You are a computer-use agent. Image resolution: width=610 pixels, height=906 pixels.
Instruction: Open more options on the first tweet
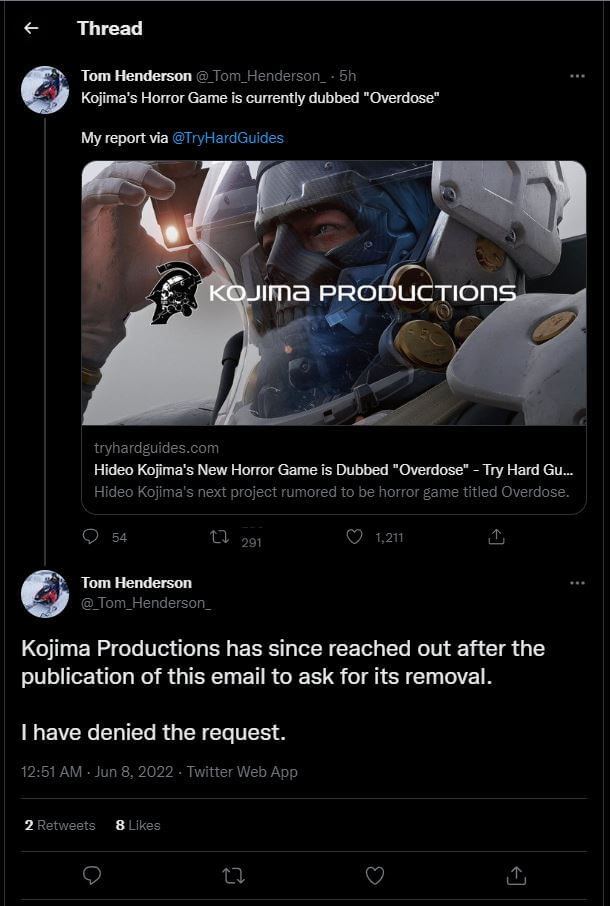tap(577, 76)
